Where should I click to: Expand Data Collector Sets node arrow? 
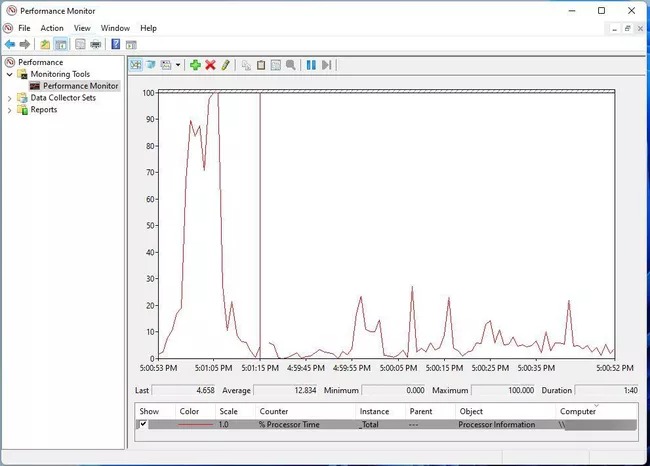pyautogui.click(x=10, y=98)
